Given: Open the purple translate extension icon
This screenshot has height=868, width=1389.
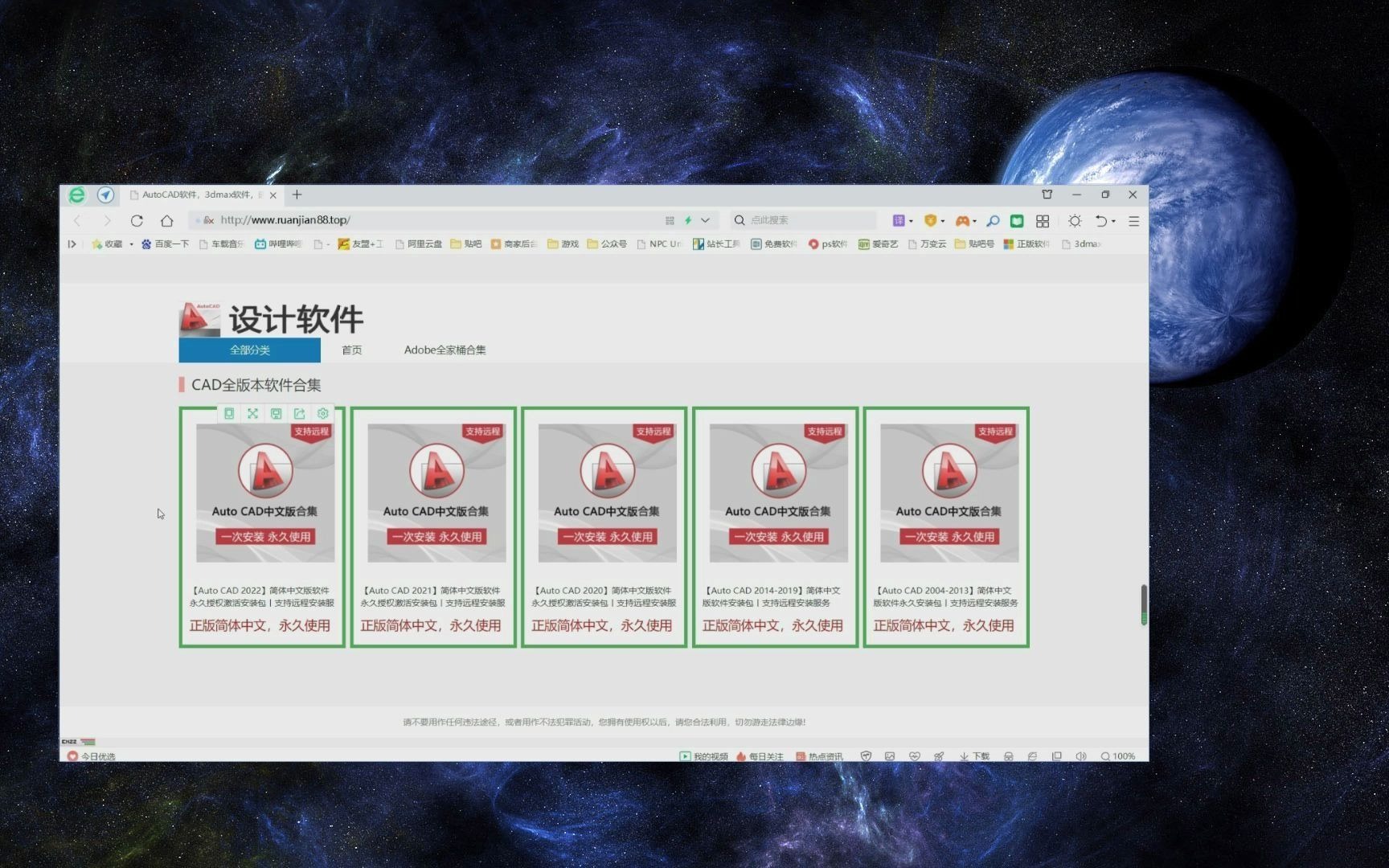Looking at the screenshot, I should pyautogui.click(x=899, y=220).
